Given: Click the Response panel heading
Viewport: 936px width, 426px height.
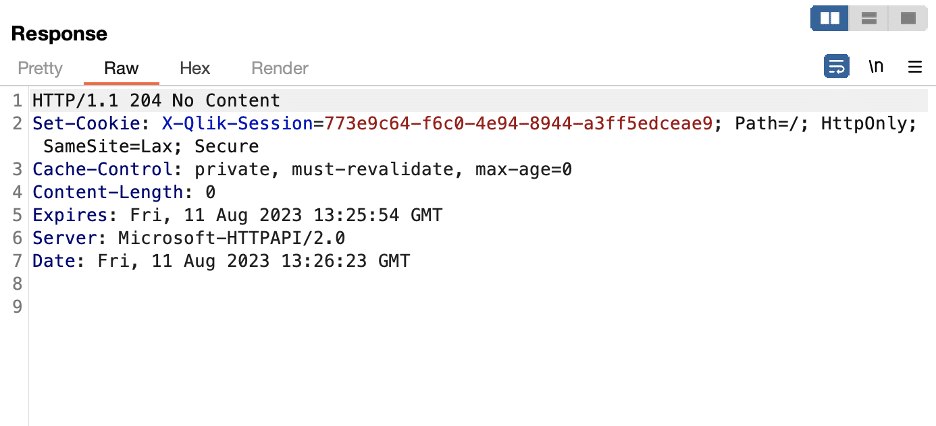Looking at the screenshot, I should pos(59,34).
